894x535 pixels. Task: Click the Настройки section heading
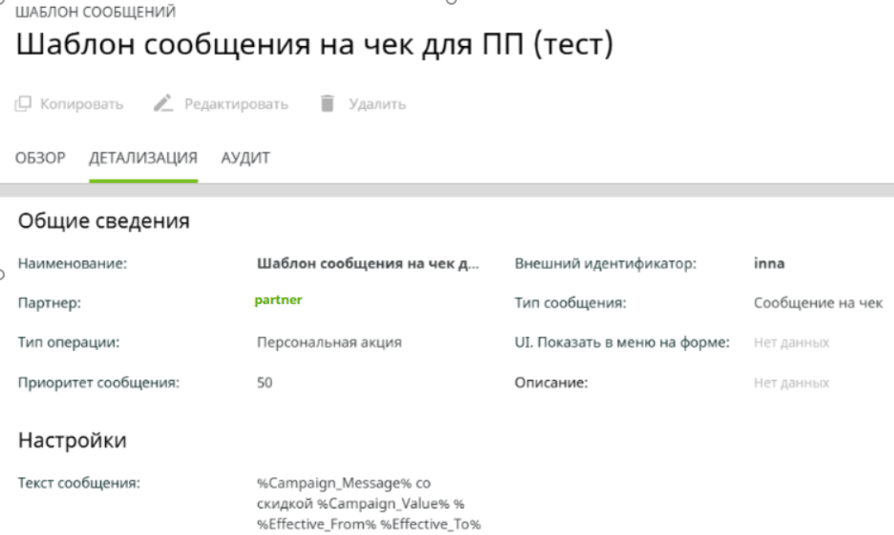pos(72,440)
